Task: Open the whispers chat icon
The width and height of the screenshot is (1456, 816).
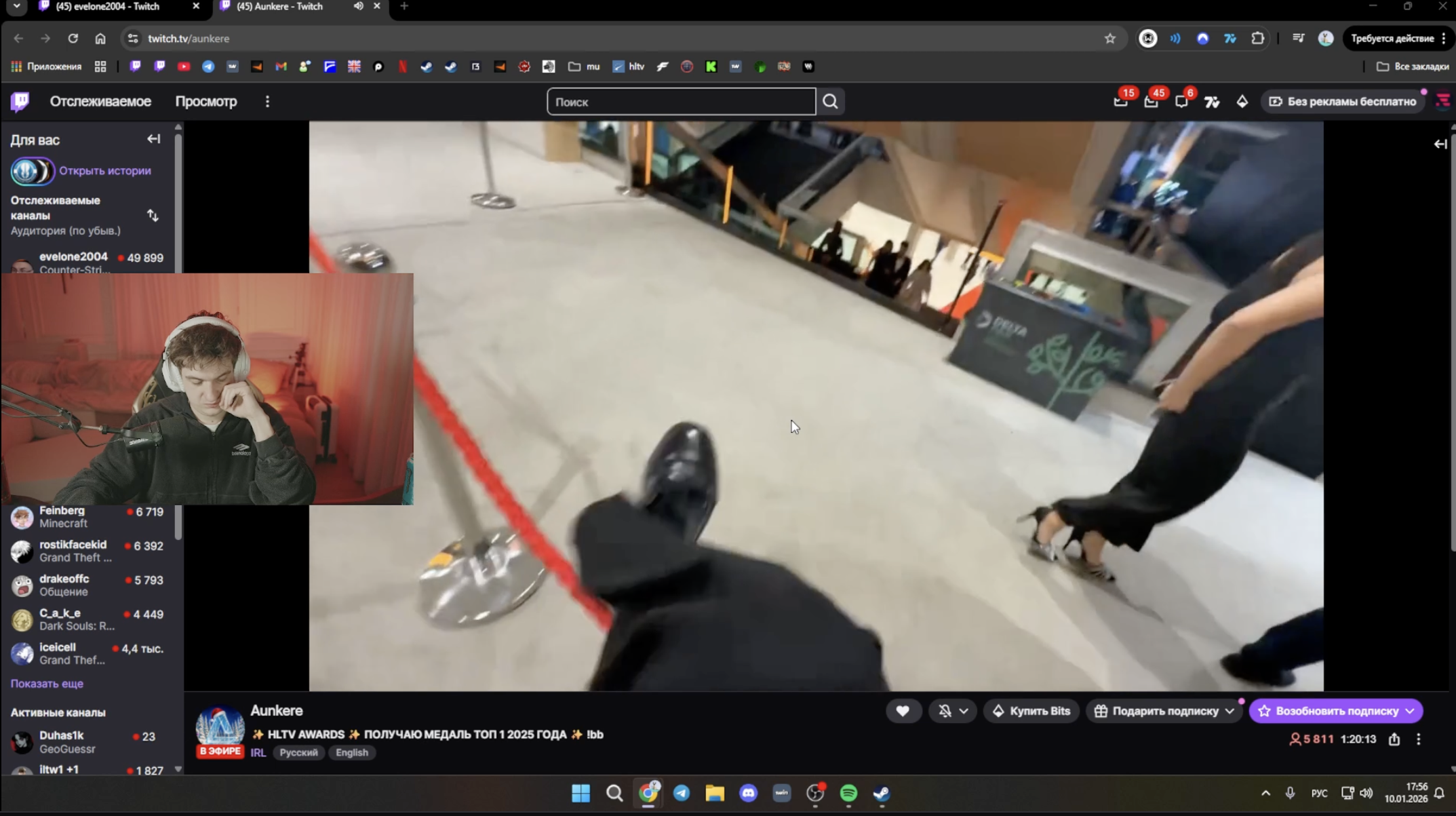Action: click(1181, 102)
